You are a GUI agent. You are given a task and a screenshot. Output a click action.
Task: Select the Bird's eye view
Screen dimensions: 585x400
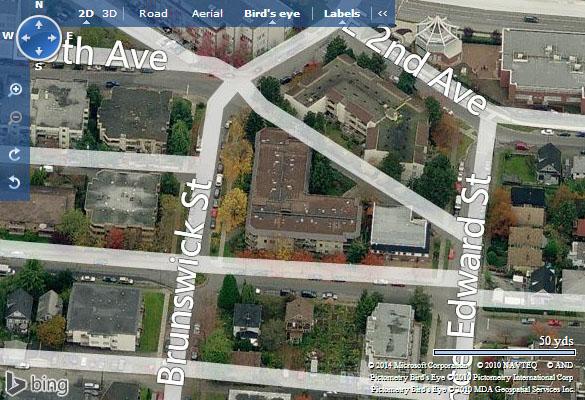(x=272, y=14)
